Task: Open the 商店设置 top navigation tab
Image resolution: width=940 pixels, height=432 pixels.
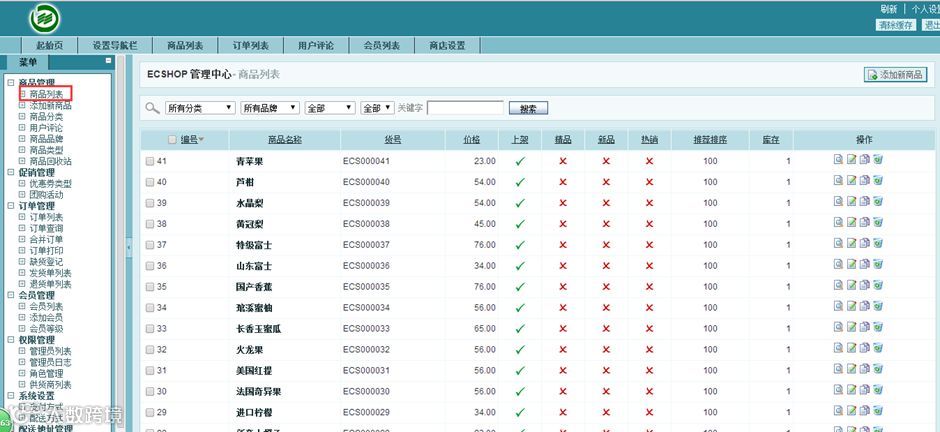Action: 447,46
